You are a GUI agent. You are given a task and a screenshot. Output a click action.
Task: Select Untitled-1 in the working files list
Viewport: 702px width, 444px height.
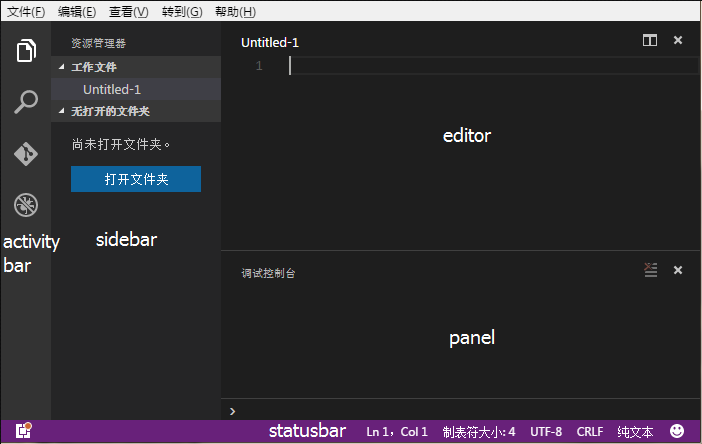pos(112,89)
